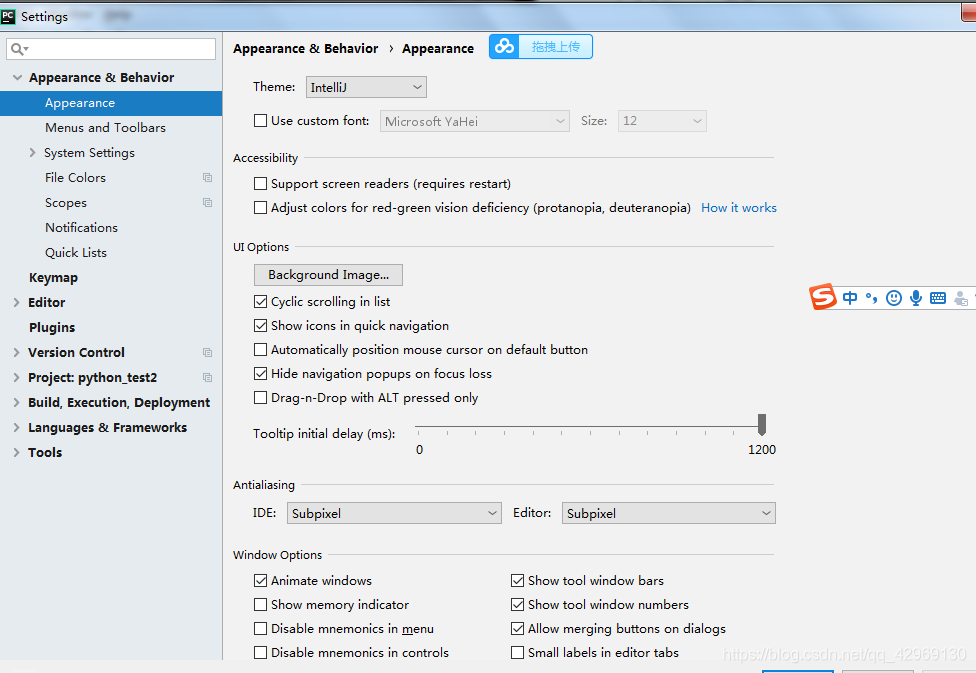Open the Sogou soft keyboard icon

(937, 298)
